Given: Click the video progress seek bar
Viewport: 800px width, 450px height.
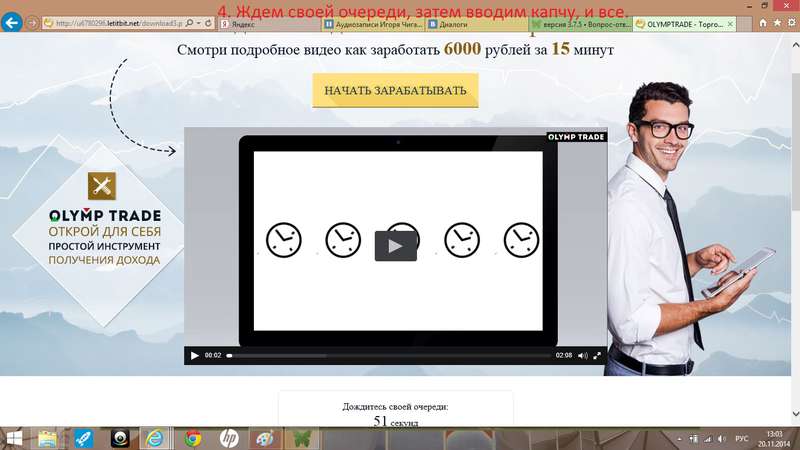Looking at the screenshot, I should (389, 356).
